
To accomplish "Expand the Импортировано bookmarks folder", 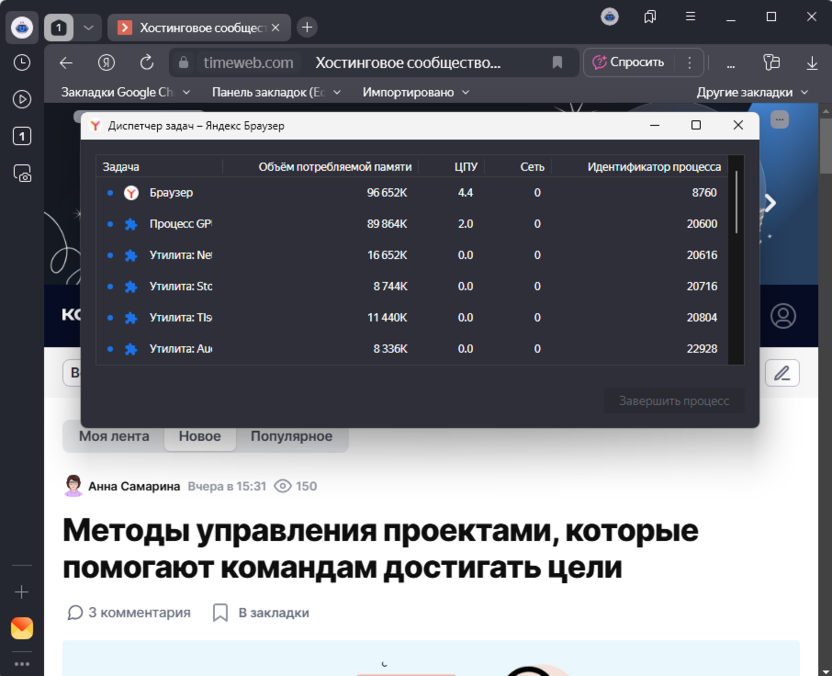I will click(415, 92).
